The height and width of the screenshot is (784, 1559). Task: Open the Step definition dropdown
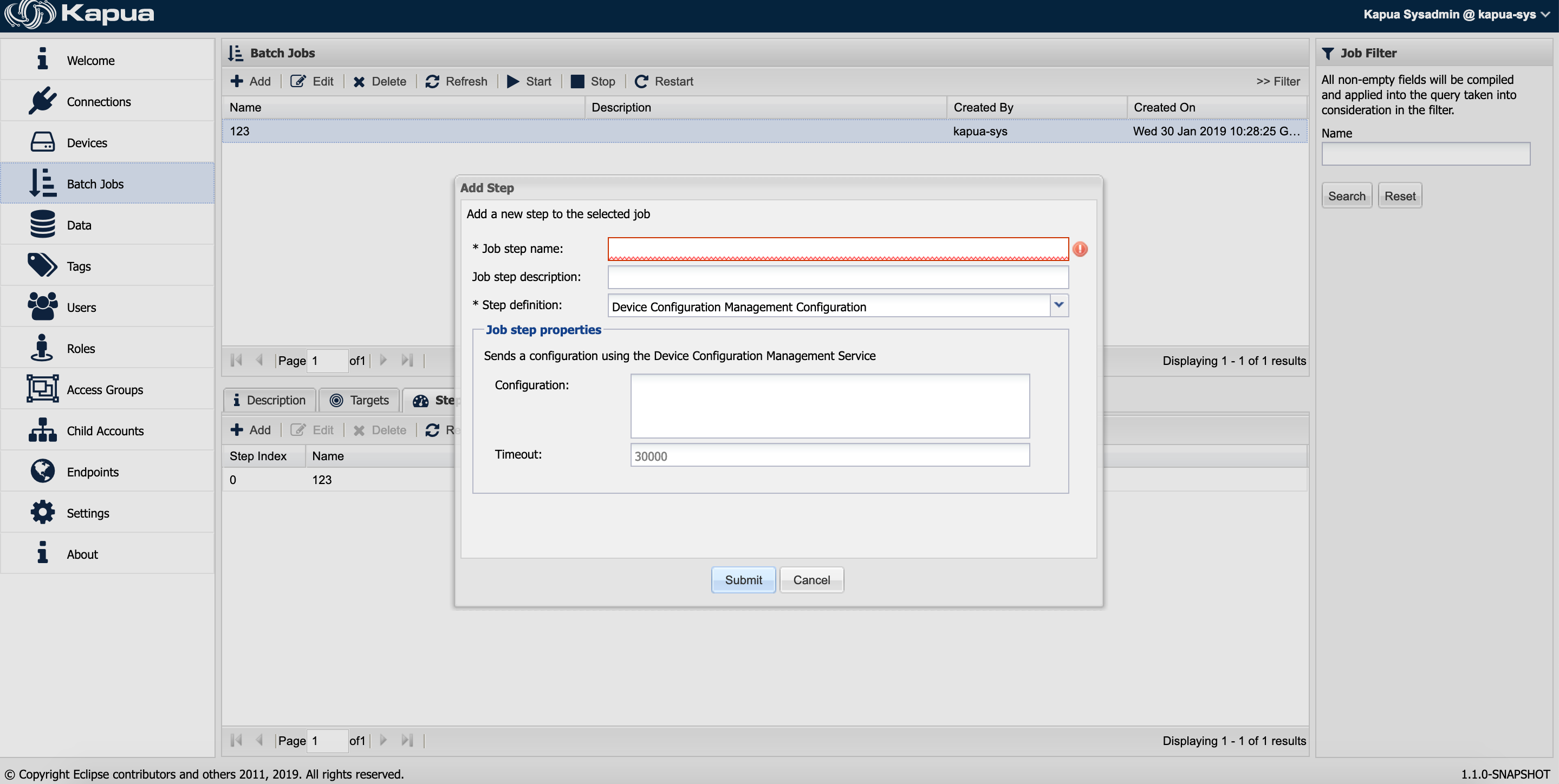coord(1059,305)
